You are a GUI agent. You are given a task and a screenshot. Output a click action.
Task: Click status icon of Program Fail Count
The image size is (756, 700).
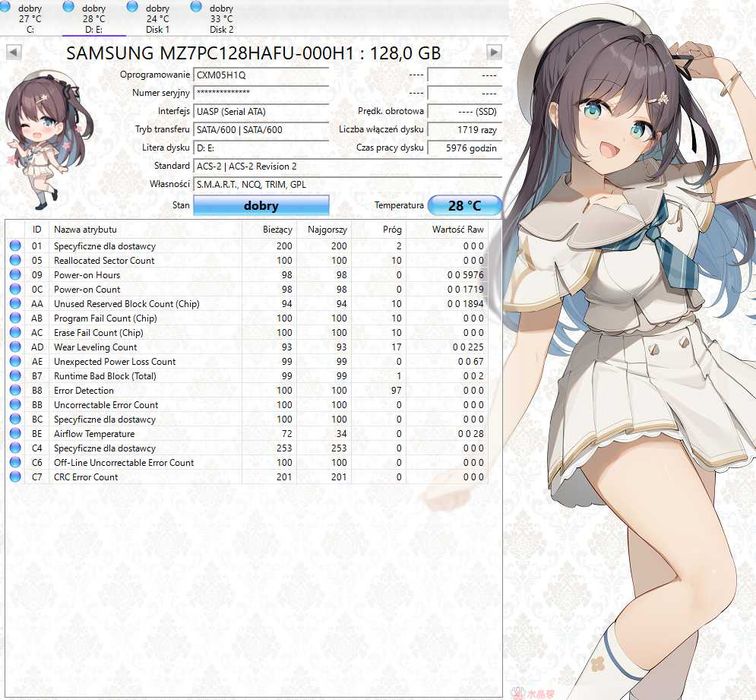[15, 318]
